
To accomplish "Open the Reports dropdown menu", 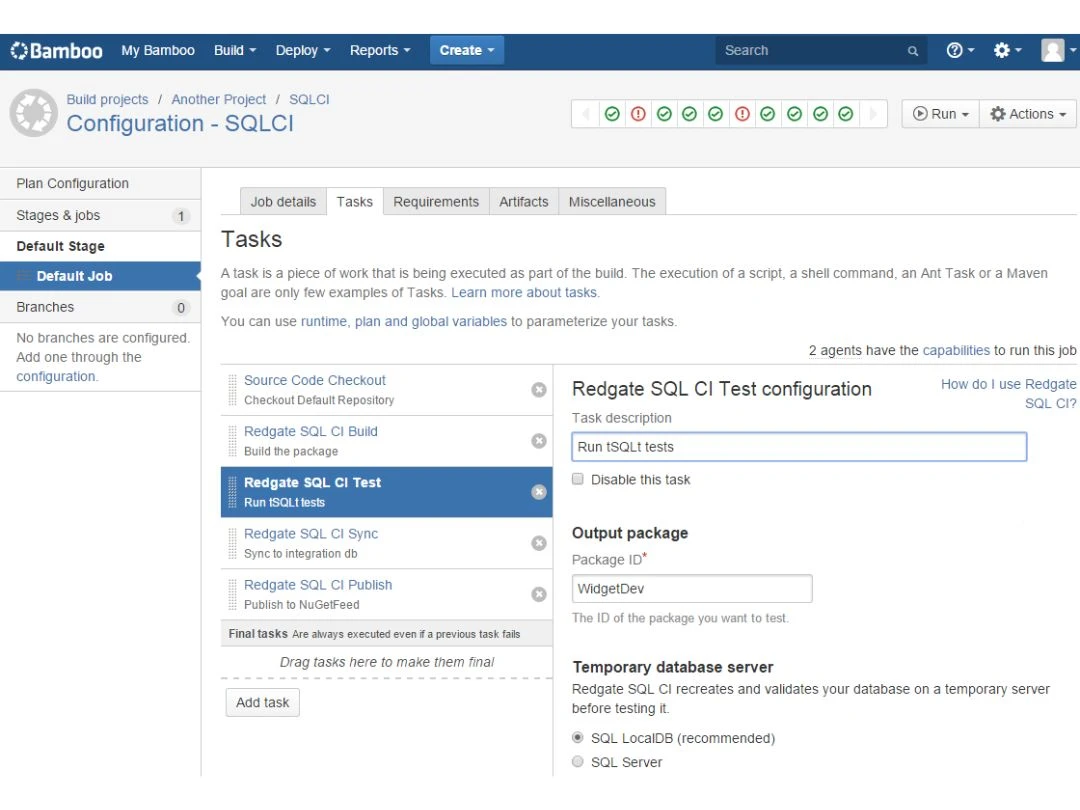I will [380, 51].
